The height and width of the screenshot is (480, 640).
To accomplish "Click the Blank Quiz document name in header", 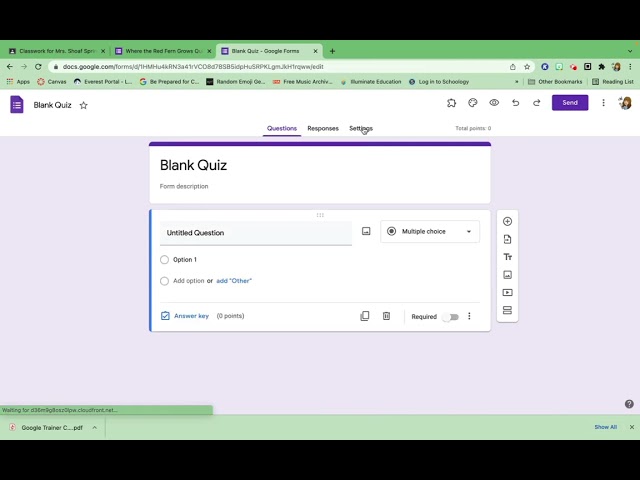I will [x=52, y=105].
